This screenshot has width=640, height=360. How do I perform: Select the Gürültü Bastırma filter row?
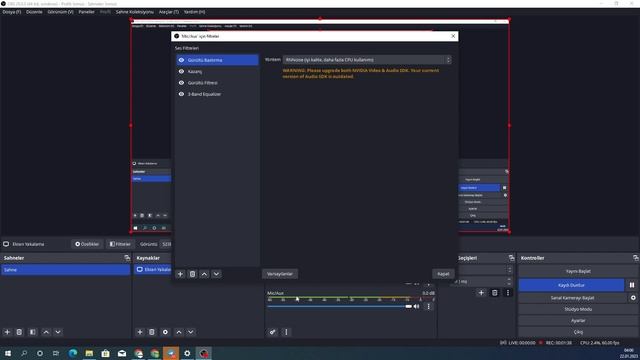click(218, 60)
